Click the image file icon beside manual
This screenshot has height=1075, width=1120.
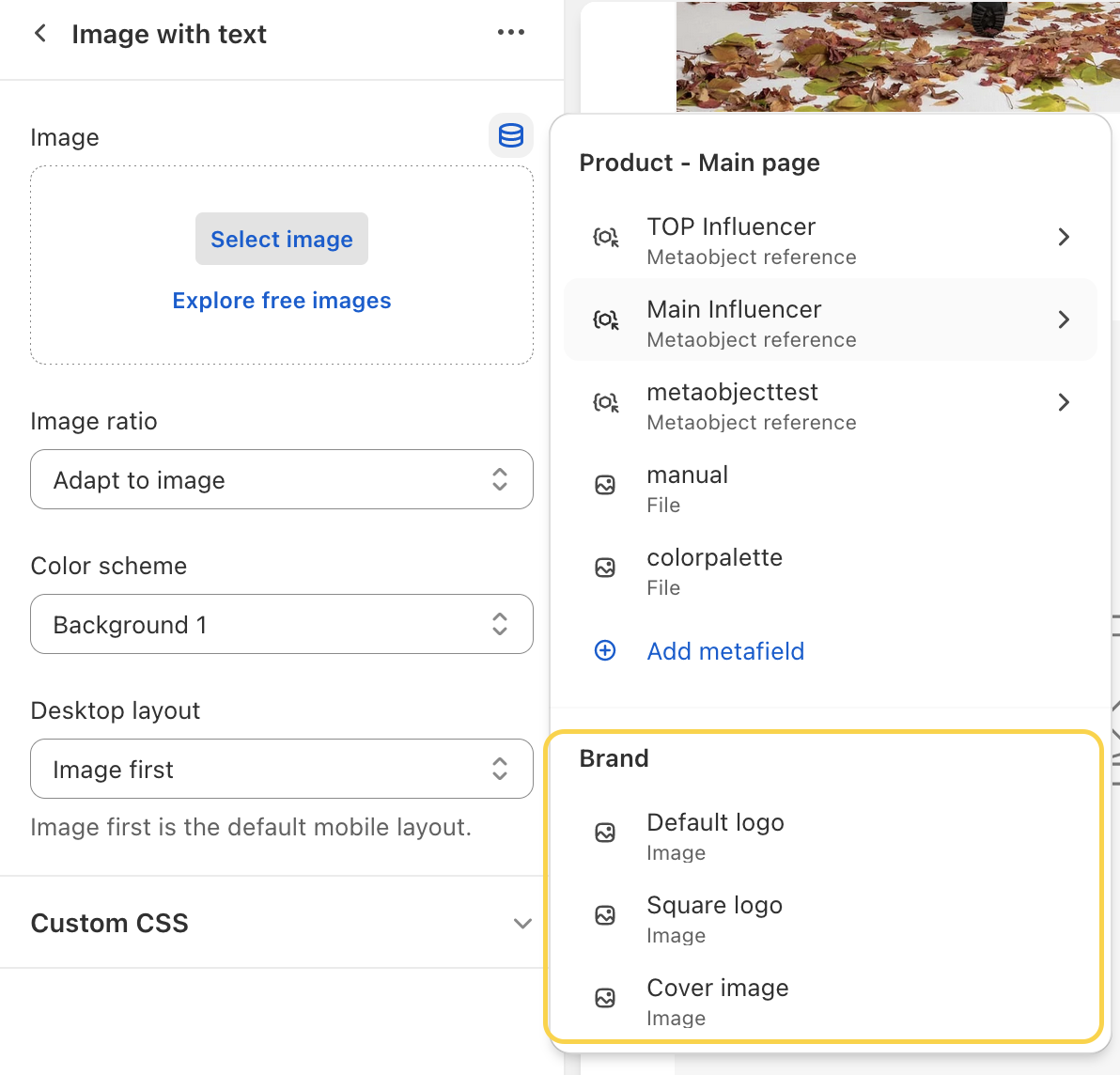click(606, 486)
